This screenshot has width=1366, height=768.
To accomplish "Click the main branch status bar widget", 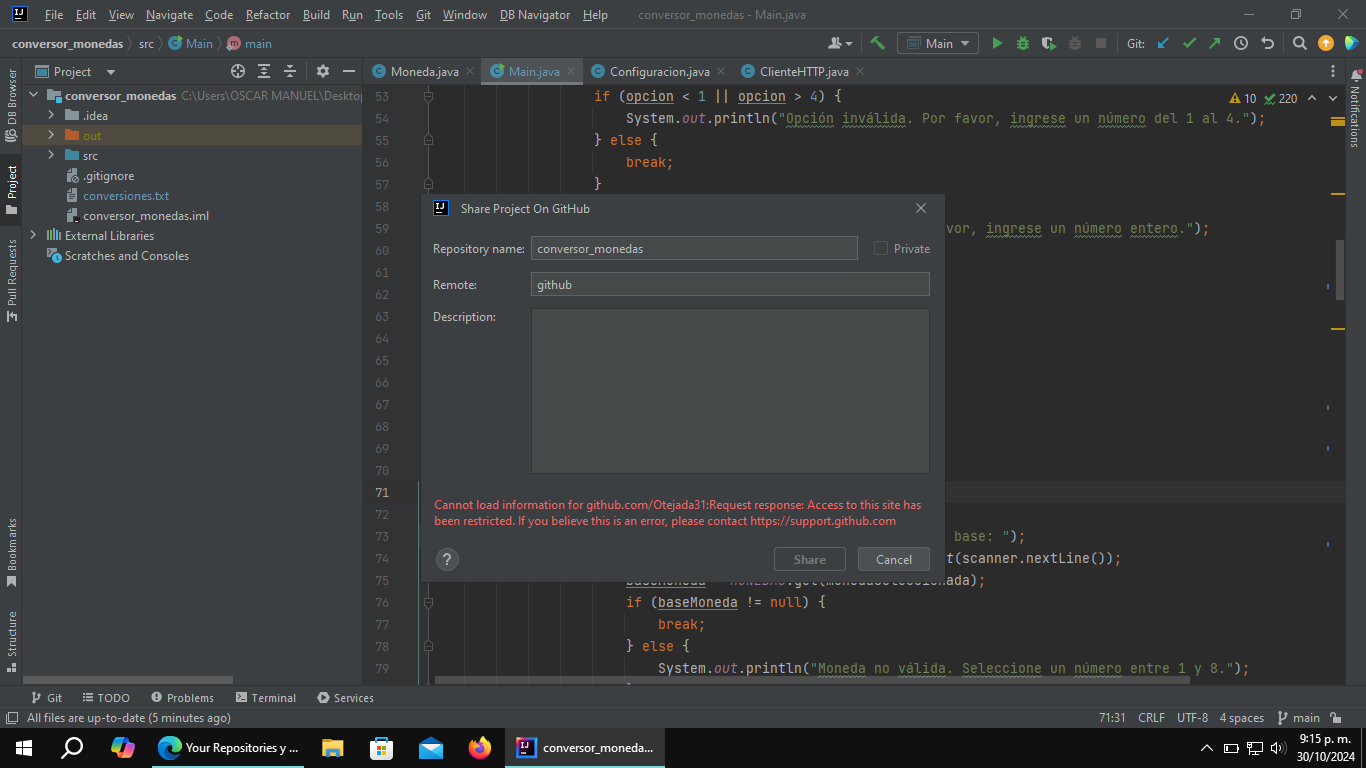I will tap(1299, 717).
